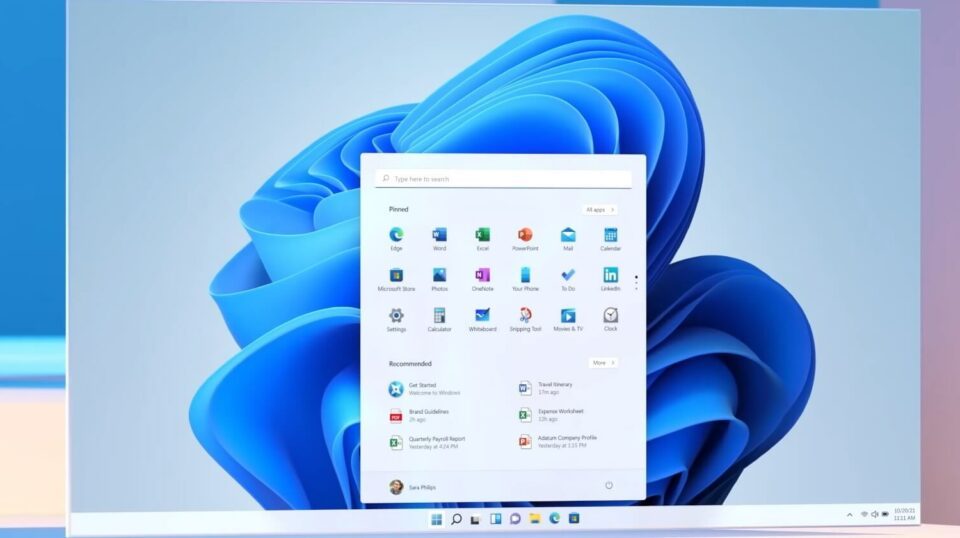Open Edge from pinned apps
Image resolution: width=960 pixels, height=538 pixels.
coord(396,238)
